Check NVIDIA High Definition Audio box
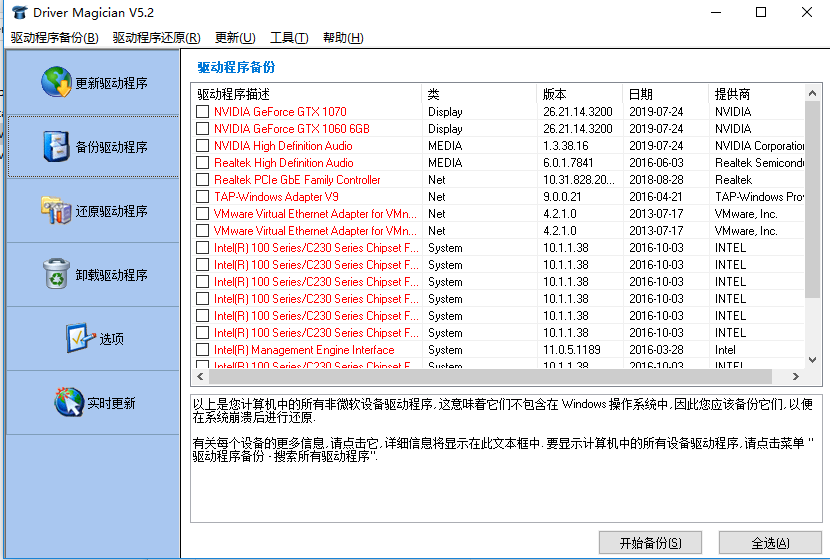This screenshot has height=560, width=830. coord(202,146)
